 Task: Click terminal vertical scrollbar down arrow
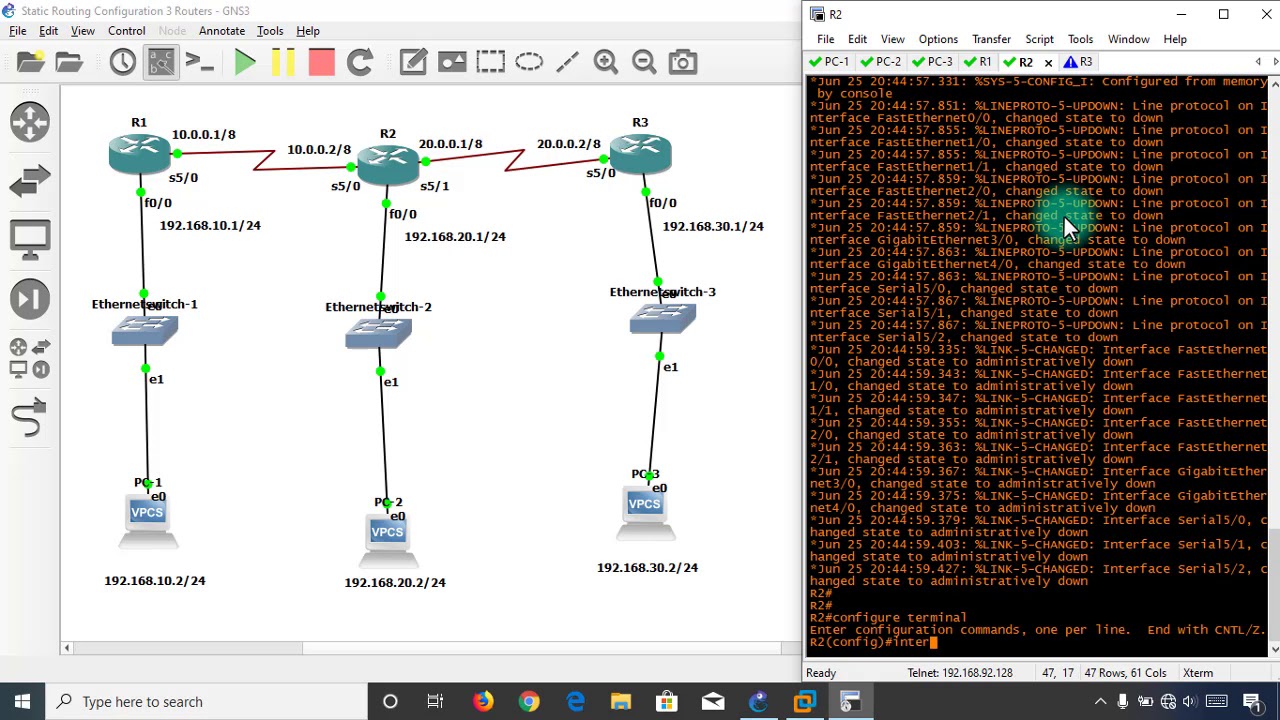pos(1274,649)
